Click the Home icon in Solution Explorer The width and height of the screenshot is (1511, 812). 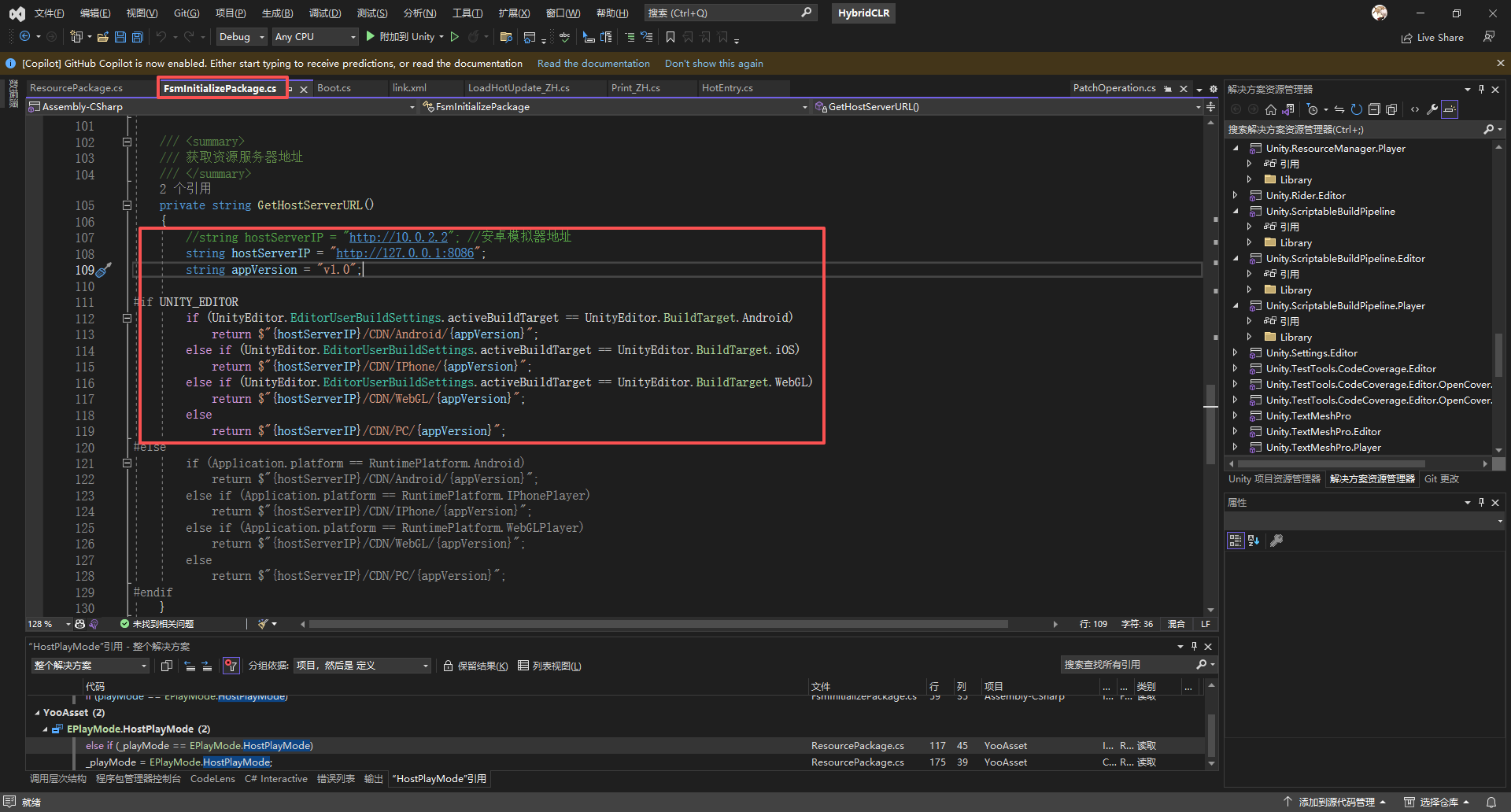(x=1271, y=109)
